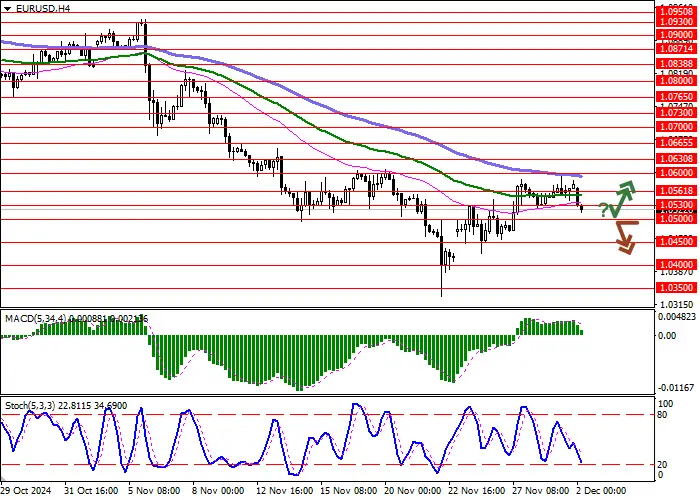Click the 1.08714 price level label
Viewport: 700px width, 500px height.
(677, 48)
